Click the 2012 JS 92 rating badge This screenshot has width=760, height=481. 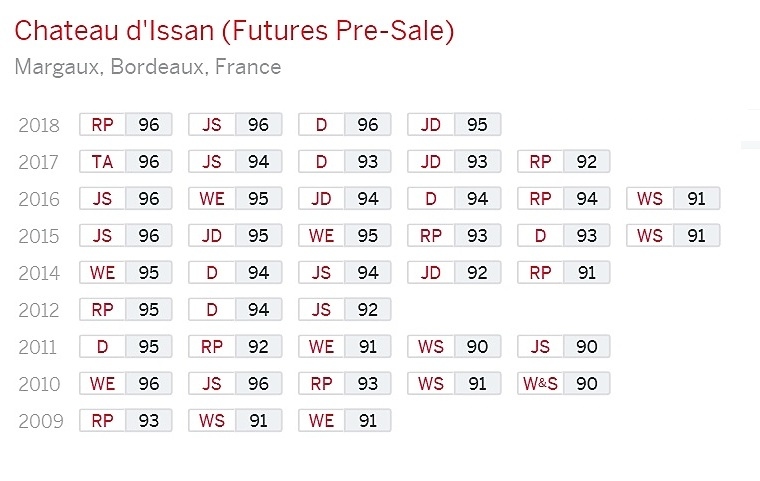pyautogui.click(x=345, y=310)
